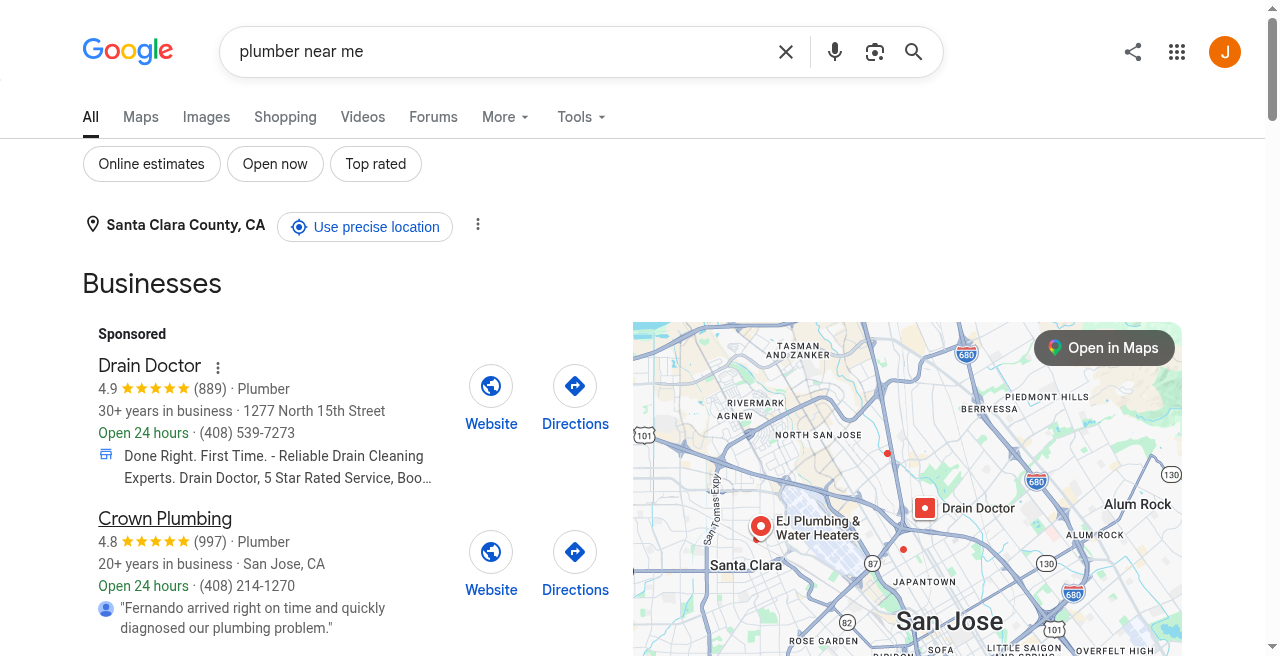Click the Businesses section heading
The width and height of the screenshot is (1280, 656).
point(152,284)
